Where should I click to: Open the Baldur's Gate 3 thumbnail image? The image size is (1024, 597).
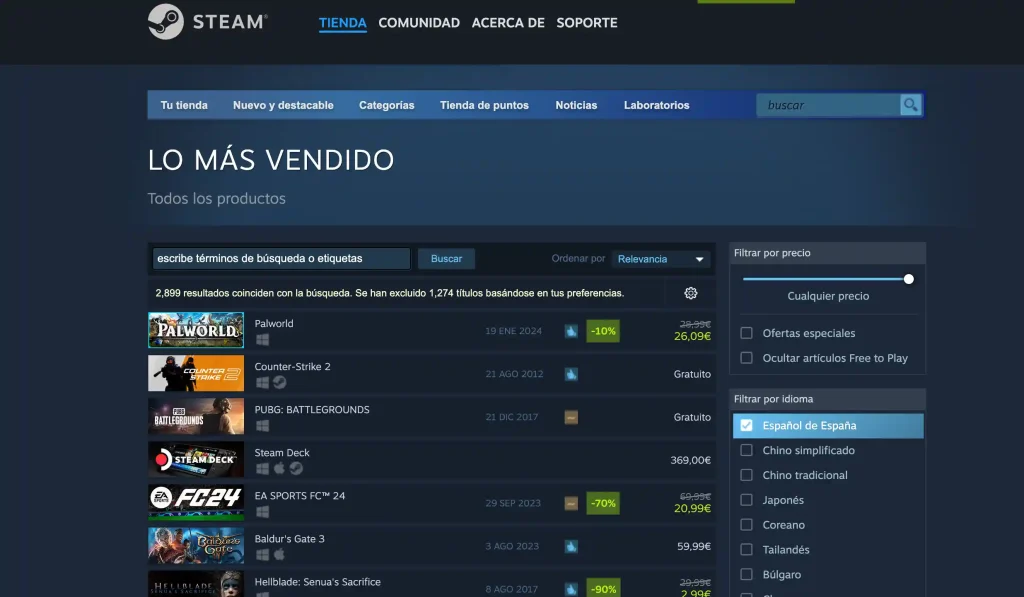196,545
